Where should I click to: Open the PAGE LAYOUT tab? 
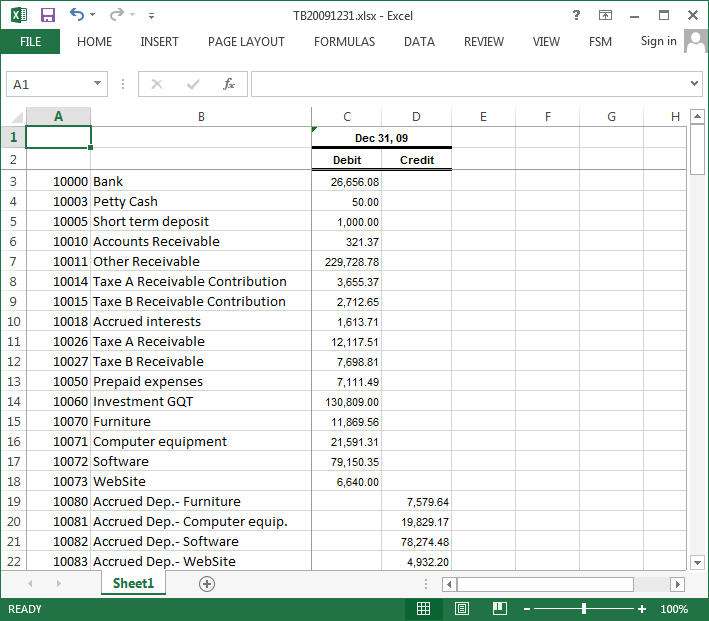[246, 42]
